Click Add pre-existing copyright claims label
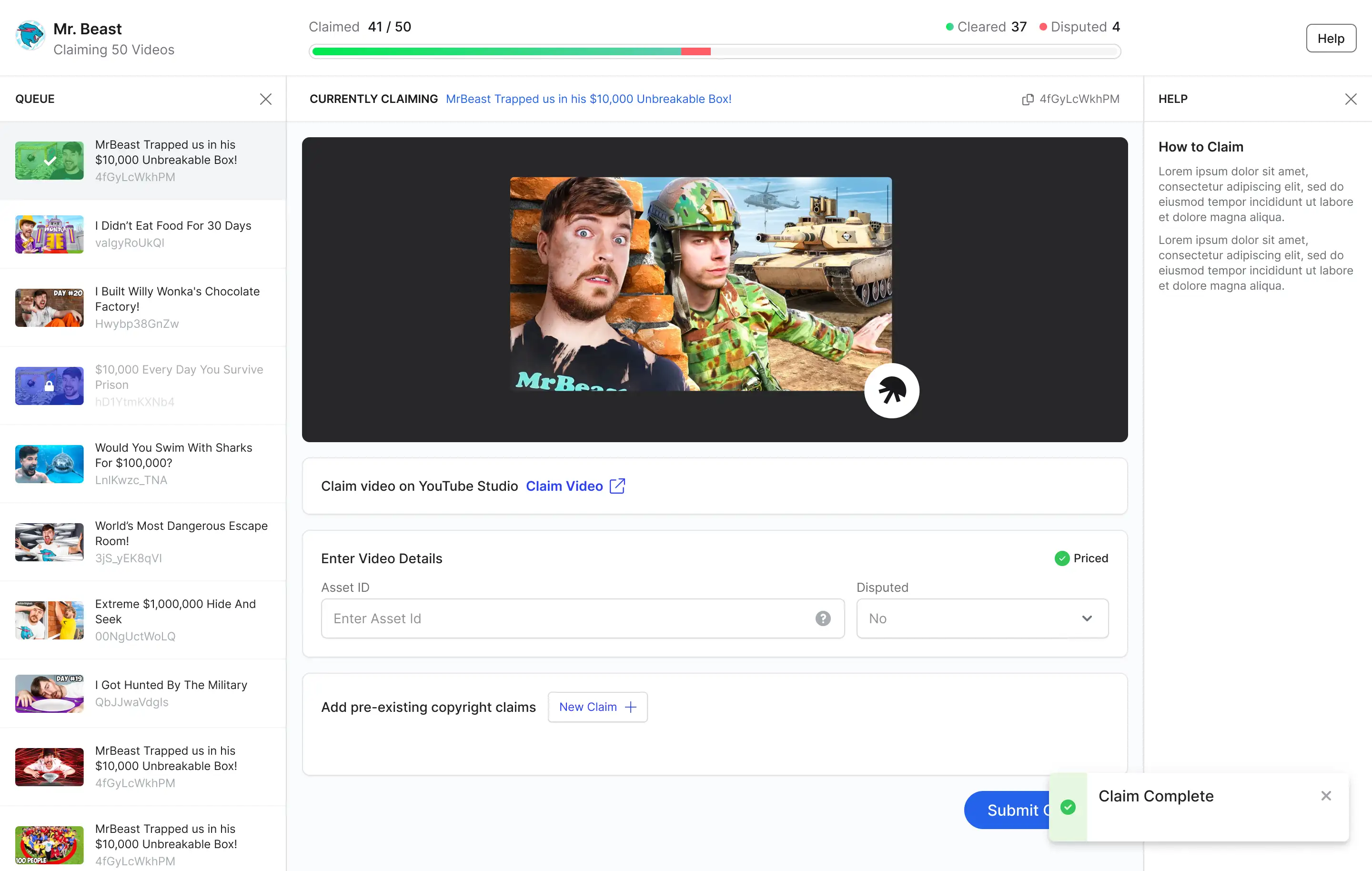 tap(428, 707)
